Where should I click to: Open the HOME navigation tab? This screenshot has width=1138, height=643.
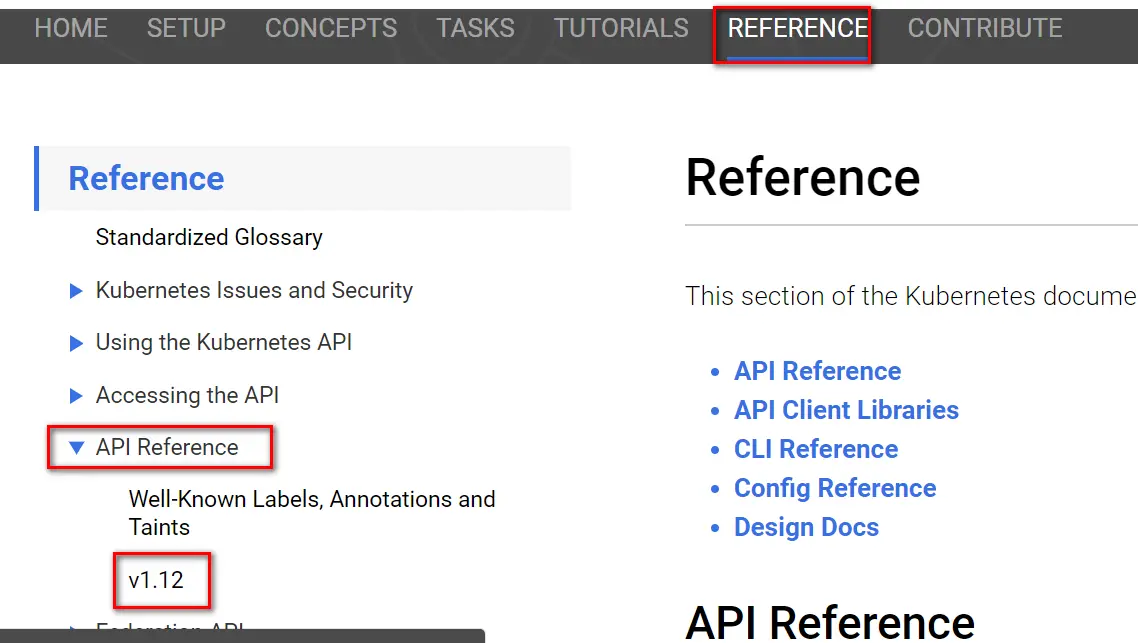tap(71, 28)
